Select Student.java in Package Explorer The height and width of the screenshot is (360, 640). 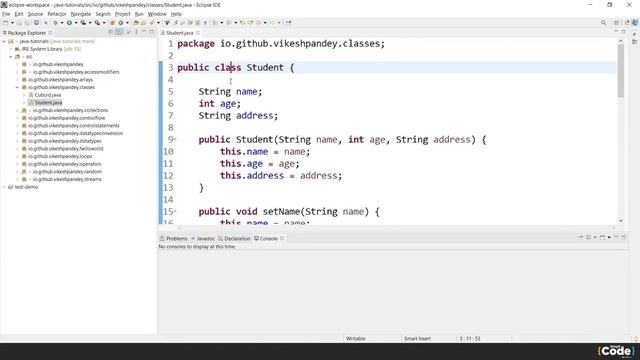click(48, 102)
